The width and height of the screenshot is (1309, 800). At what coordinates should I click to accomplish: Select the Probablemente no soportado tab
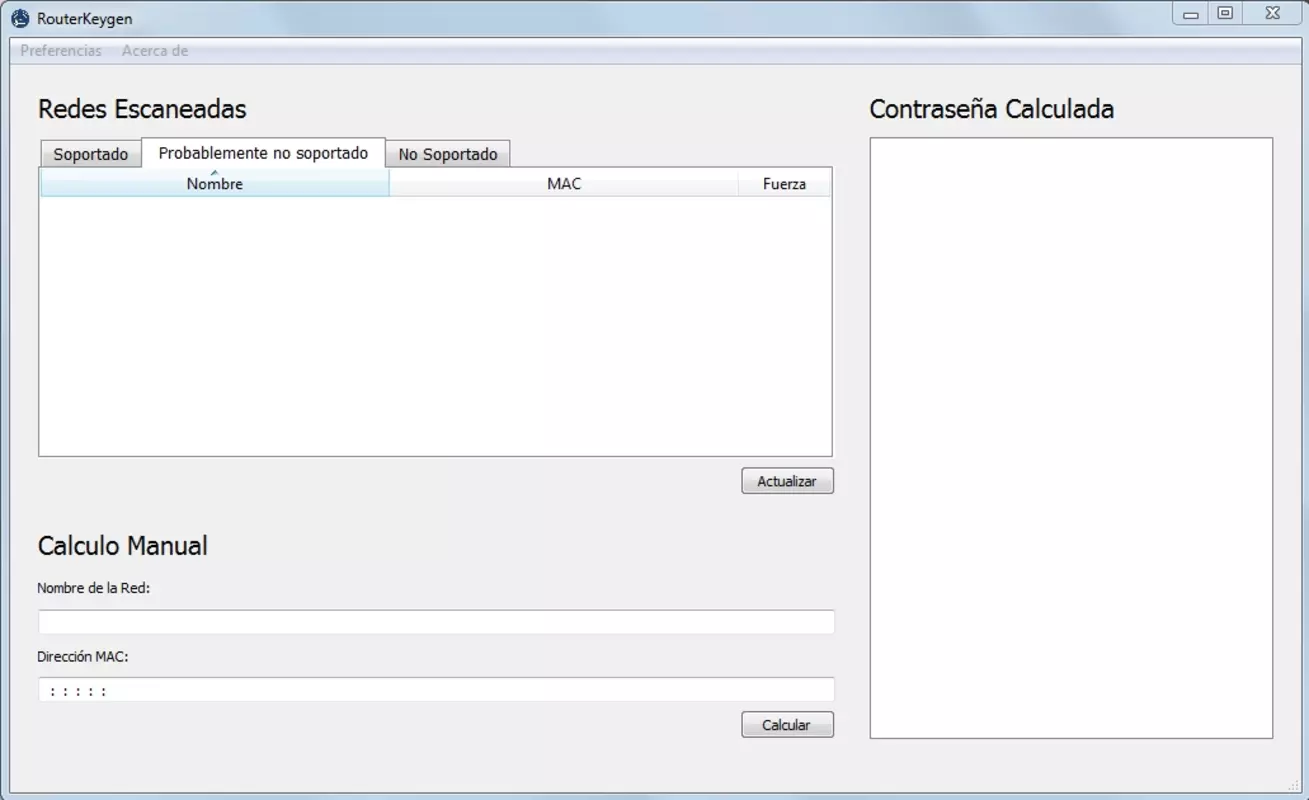(x=264, y=153)
